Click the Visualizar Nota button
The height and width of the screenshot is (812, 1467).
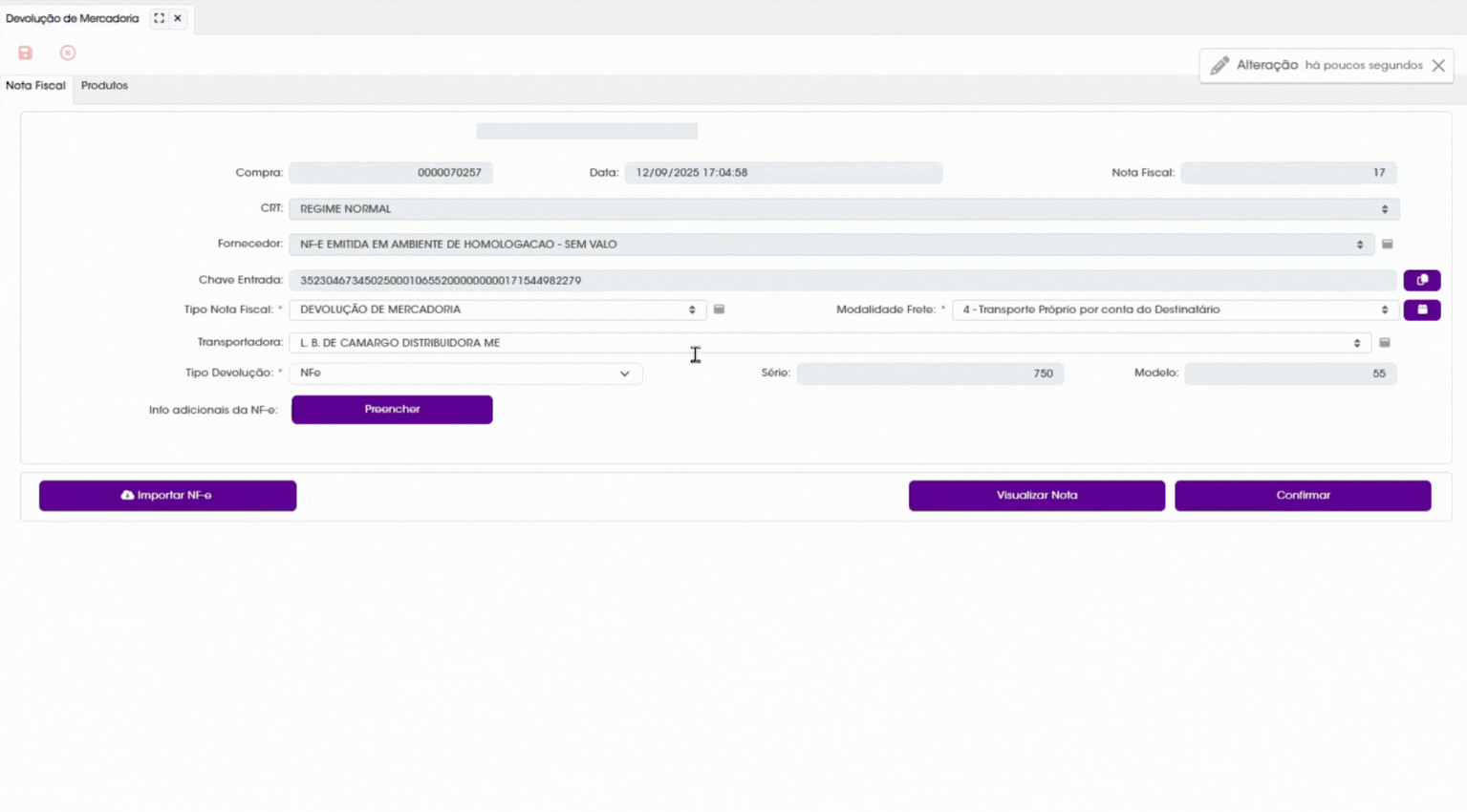[1037, 496]
